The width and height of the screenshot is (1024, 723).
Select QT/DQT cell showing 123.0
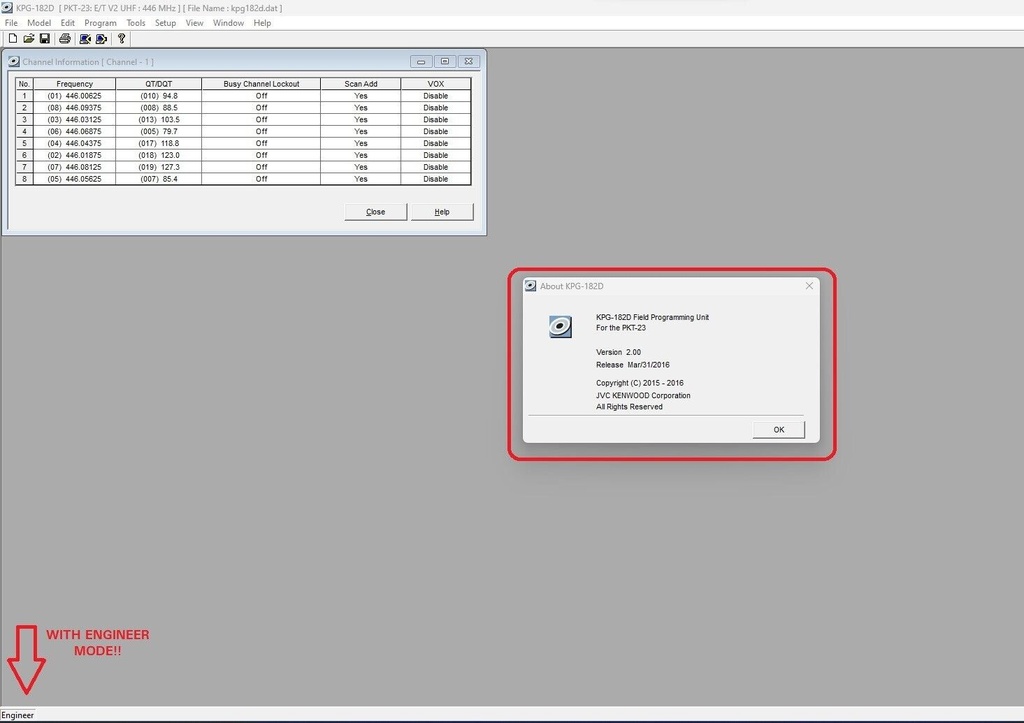point(158,155)
